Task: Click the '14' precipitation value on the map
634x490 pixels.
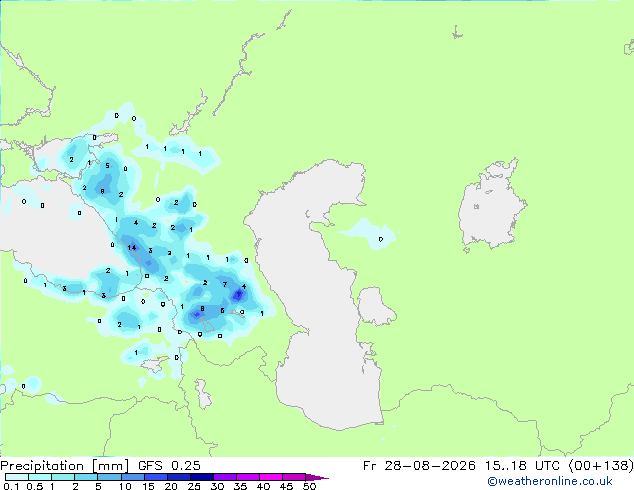Action: 131,247
